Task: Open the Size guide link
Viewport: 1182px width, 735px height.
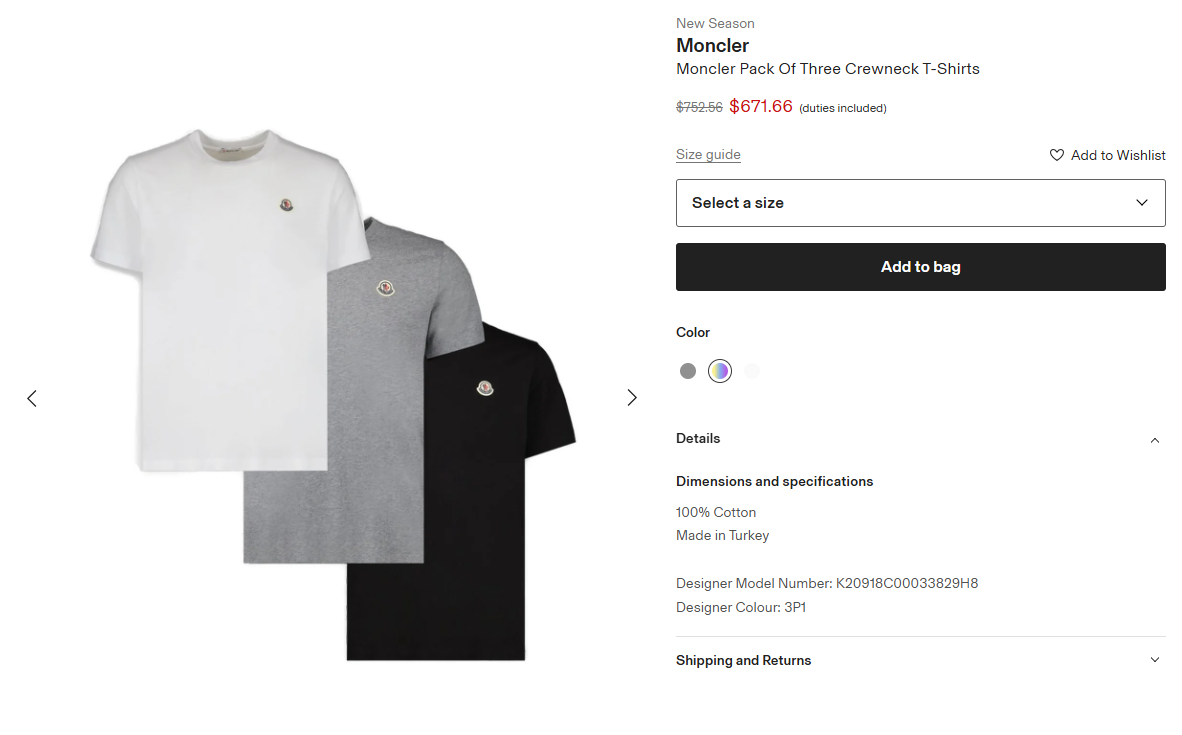Action: pyautogui.click(x=708, y=154)
